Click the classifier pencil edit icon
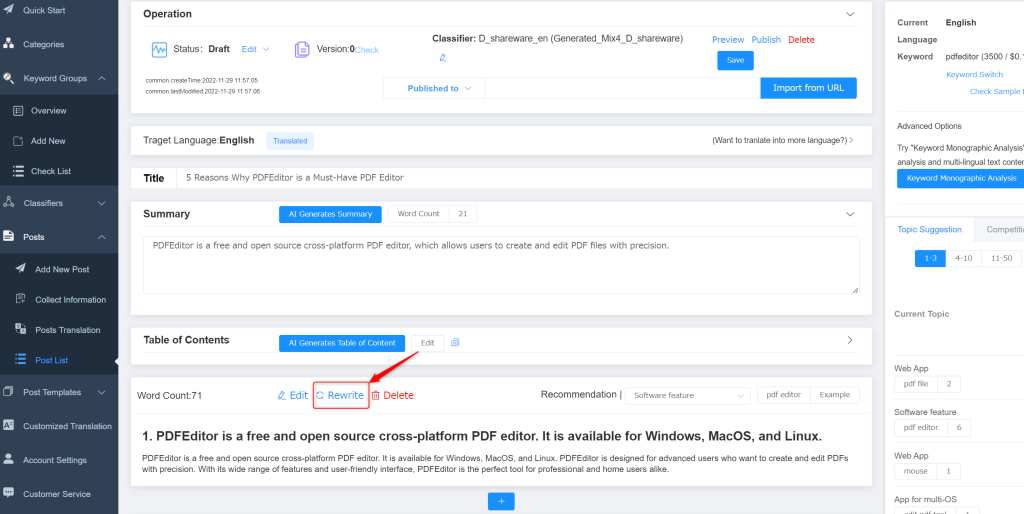 tap(443, 57)
